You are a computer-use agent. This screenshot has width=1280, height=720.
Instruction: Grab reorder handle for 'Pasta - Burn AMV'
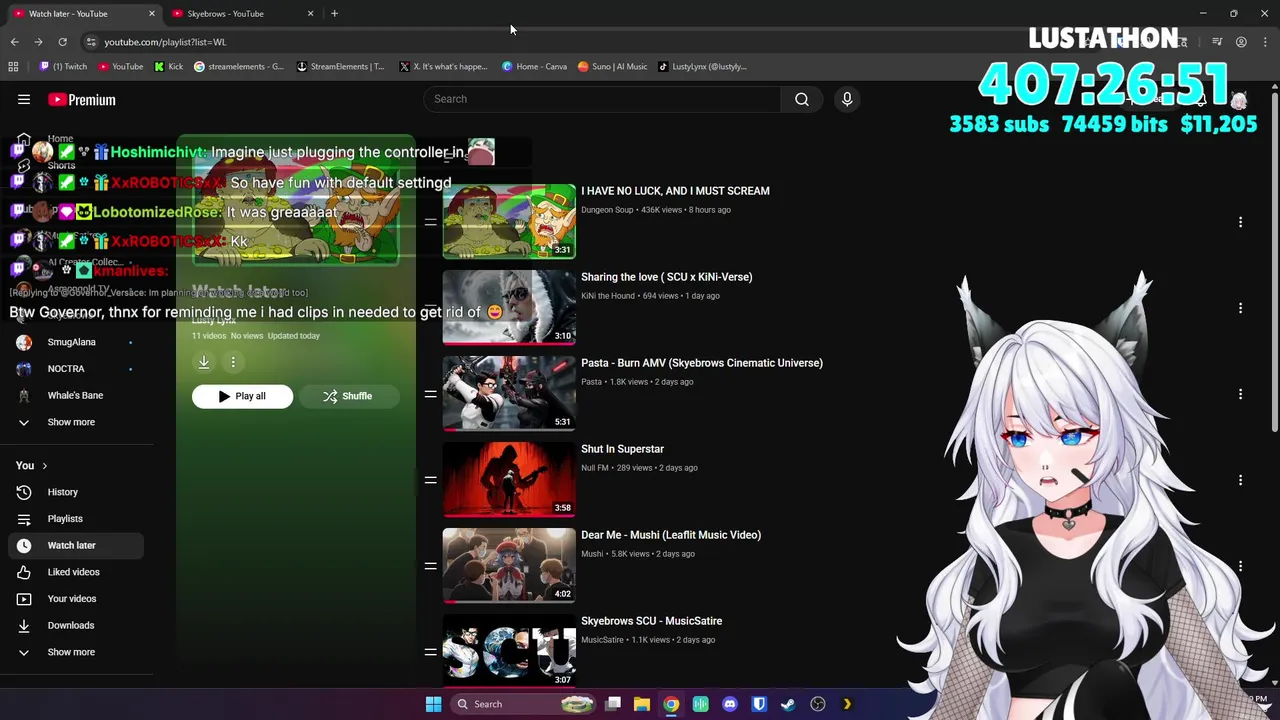430,394
